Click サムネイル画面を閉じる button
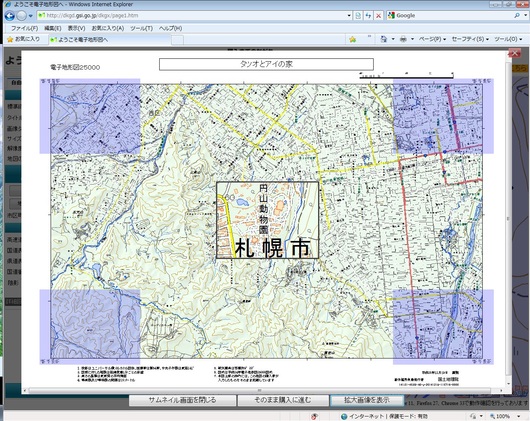The width and height of the screenshot is (530, 421). (183, 400)
